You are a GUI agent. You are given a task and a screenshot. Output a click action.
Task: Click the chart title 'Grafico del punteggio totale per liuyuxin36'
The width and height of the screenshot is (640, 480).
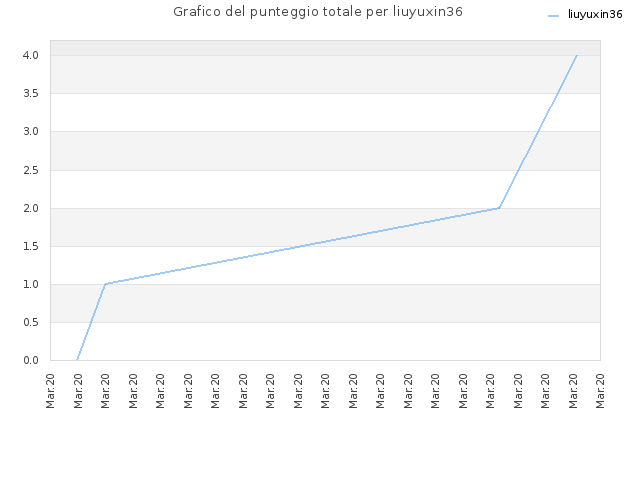[x=318, y=12]
